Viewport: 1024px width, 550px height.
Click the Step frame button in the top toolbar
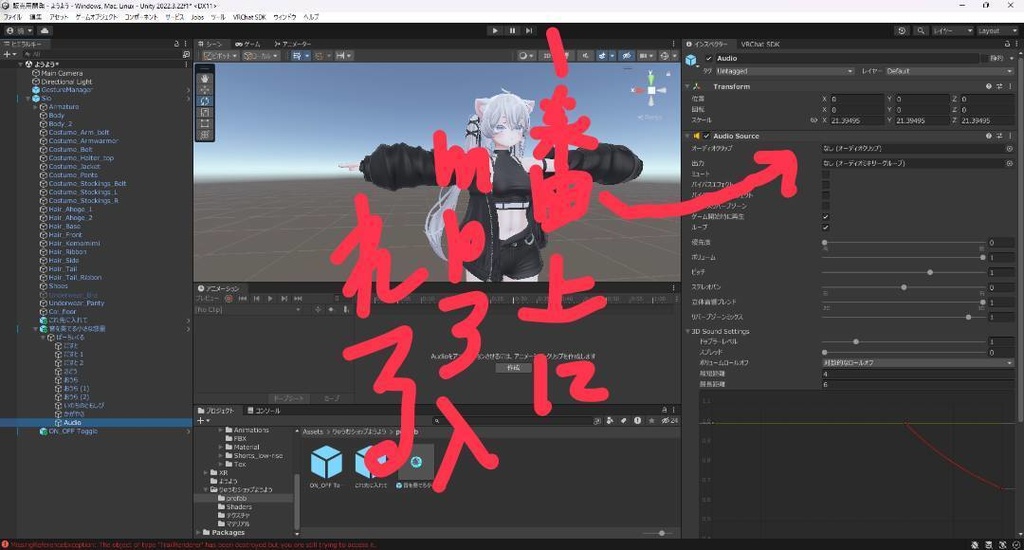coord(529,31)
